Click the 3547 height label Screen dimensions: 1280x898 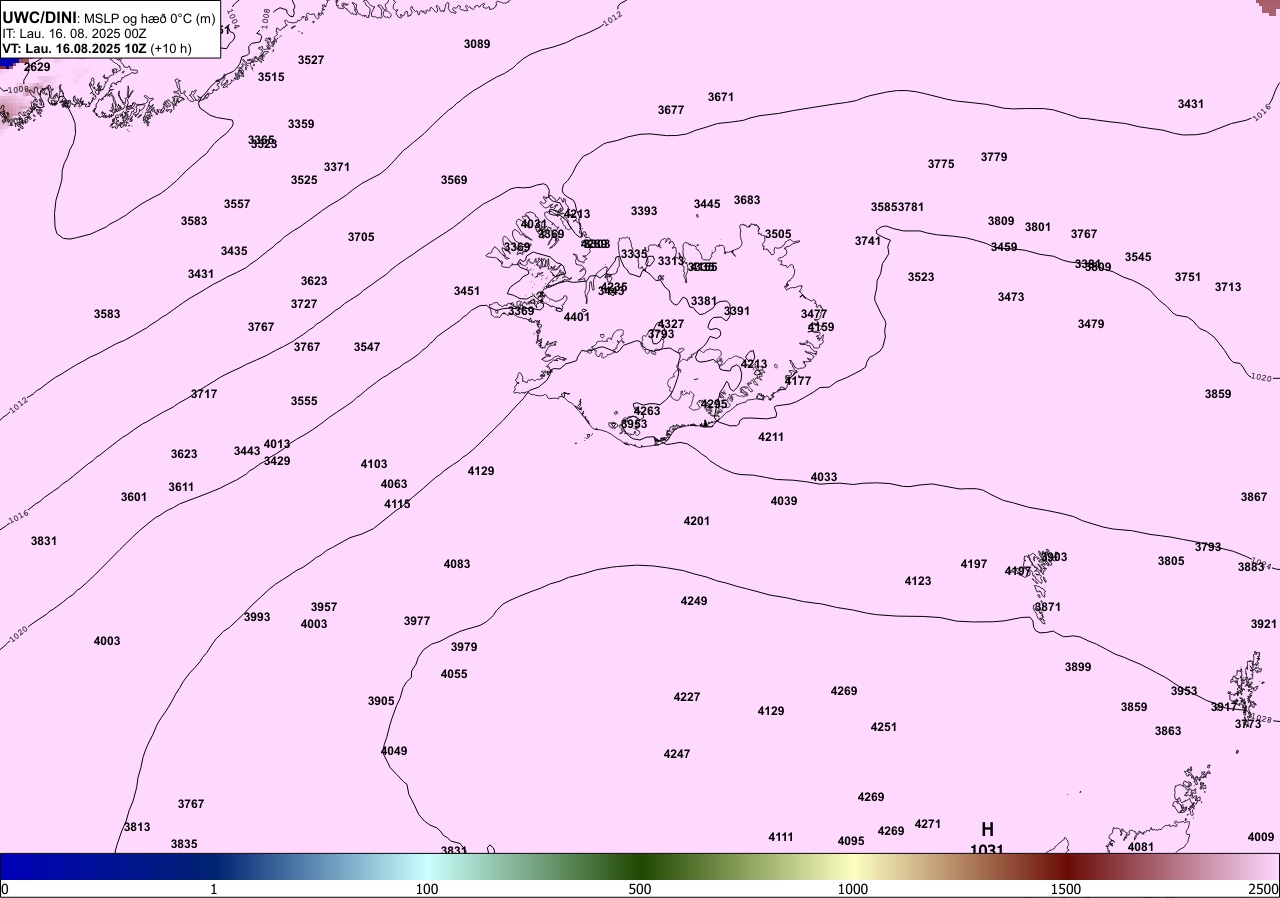coord(367,347)
